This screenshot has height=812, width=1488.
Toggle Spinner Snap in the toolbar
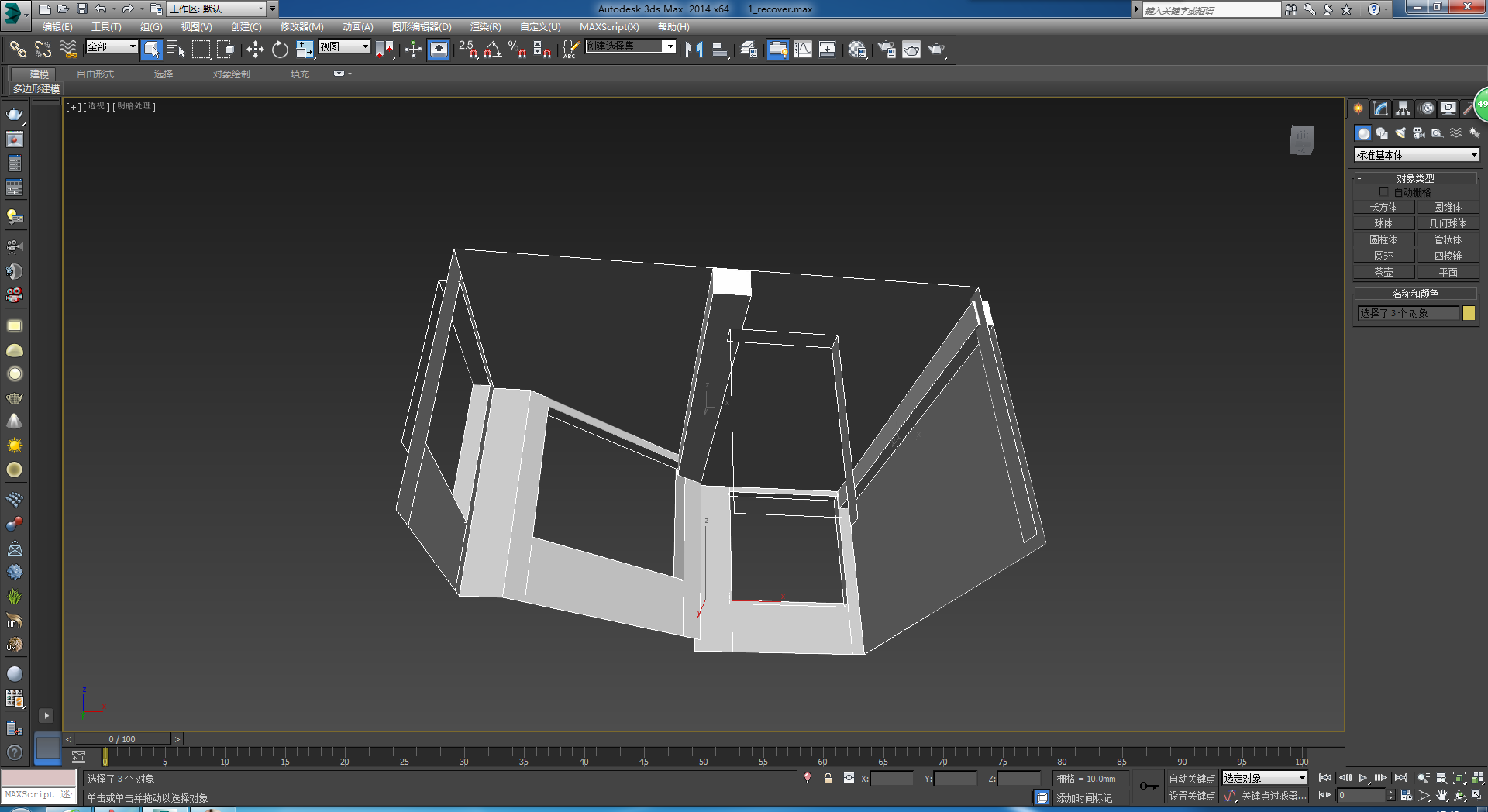pyautogui.click(x=542, y=50)
